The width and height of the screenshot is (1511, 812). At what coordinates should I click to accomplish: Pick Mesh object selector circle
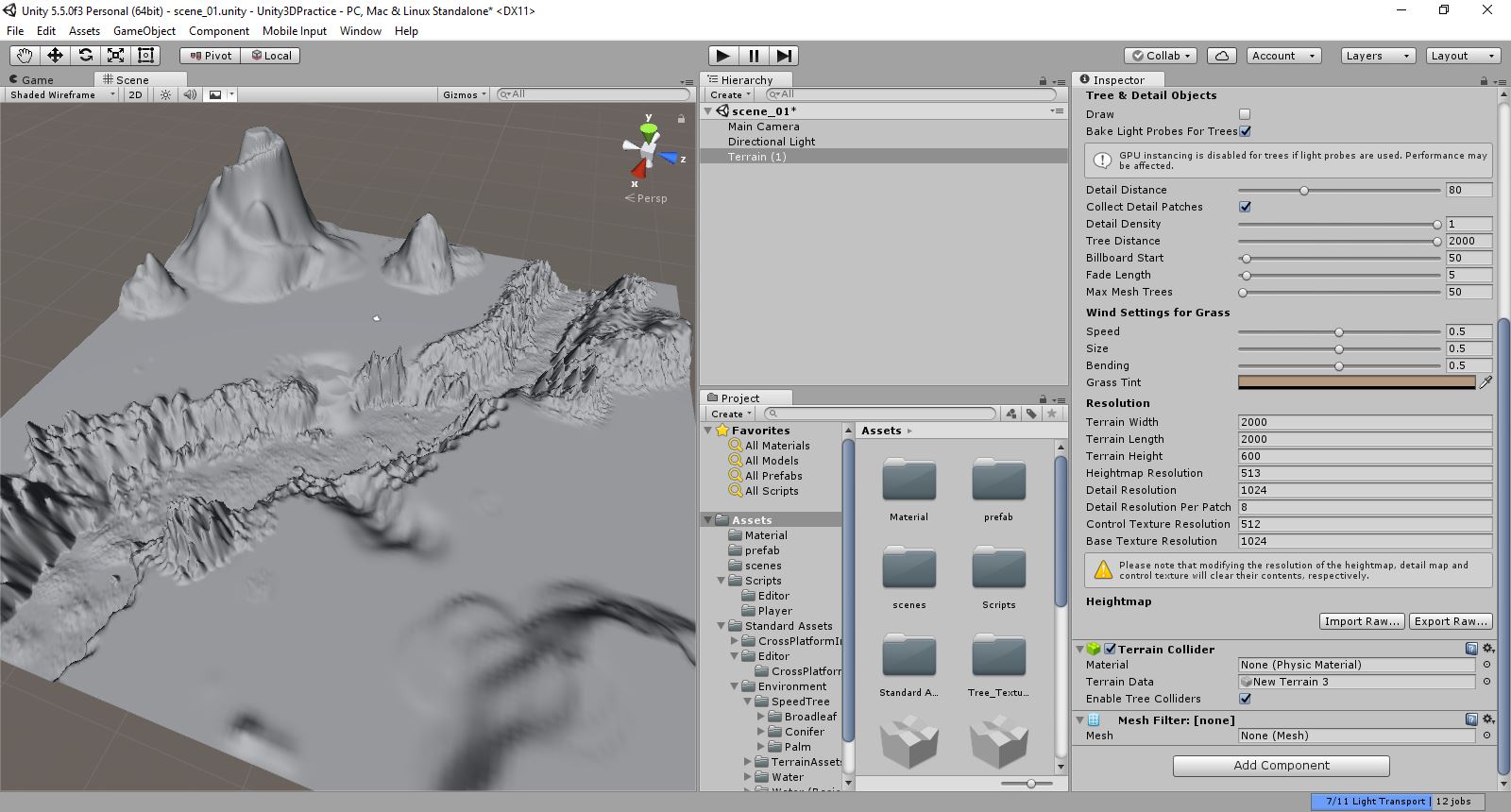(x=1486, y=736)
